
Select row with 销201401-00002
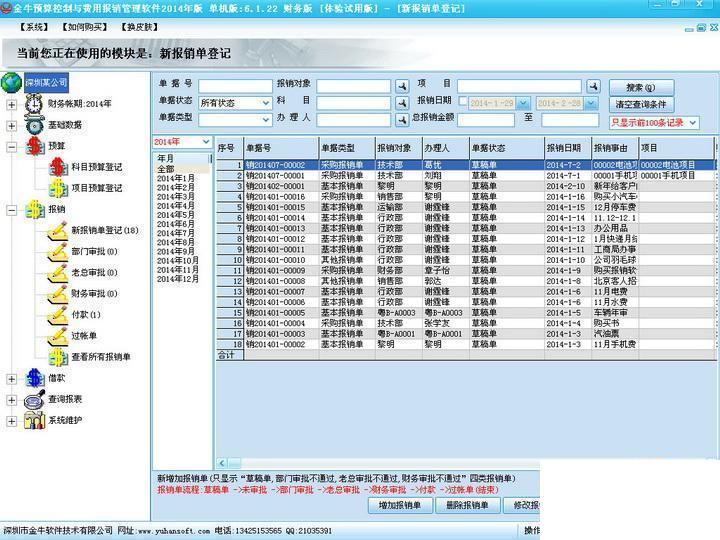(x=466, y=344)
